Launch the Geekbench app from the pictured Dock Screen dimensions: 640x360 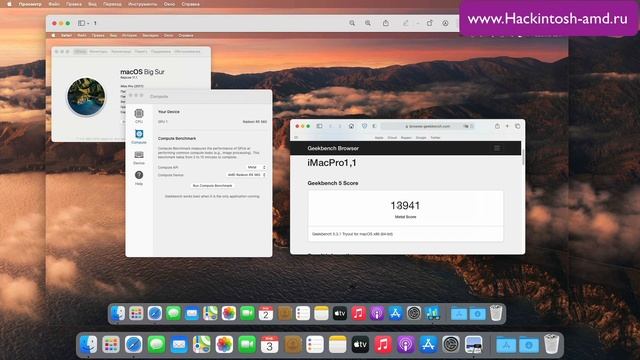pos(432,313)
